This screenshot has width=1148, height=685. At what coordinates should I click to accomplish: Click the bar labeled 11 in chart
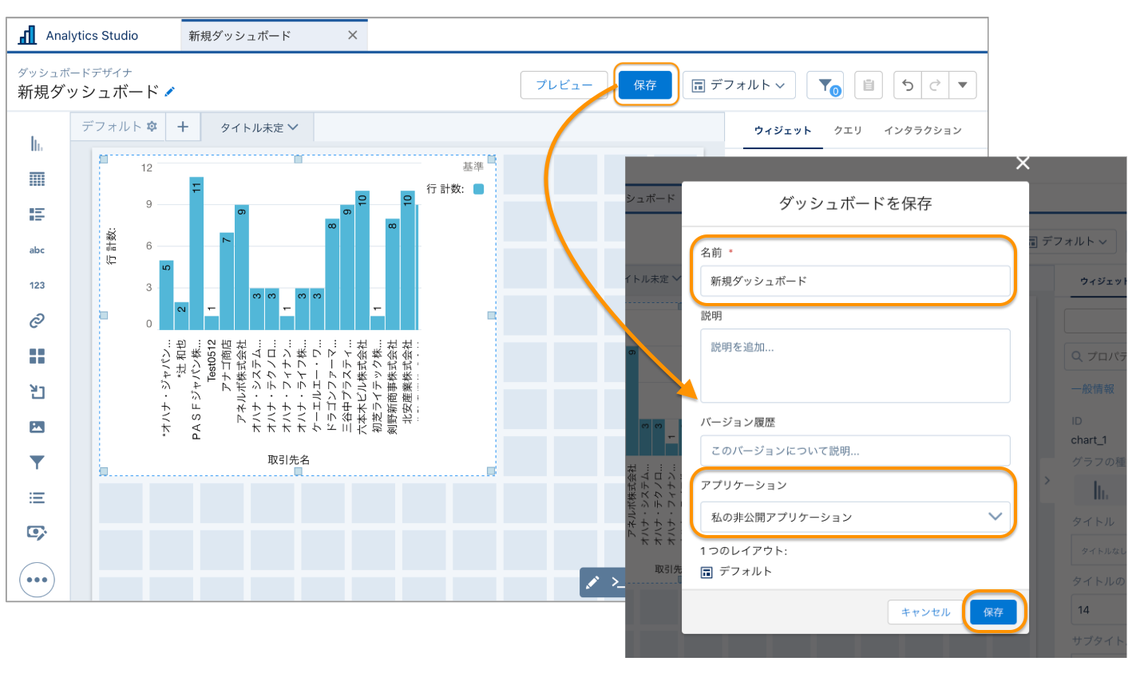click(x=196, y=253)
